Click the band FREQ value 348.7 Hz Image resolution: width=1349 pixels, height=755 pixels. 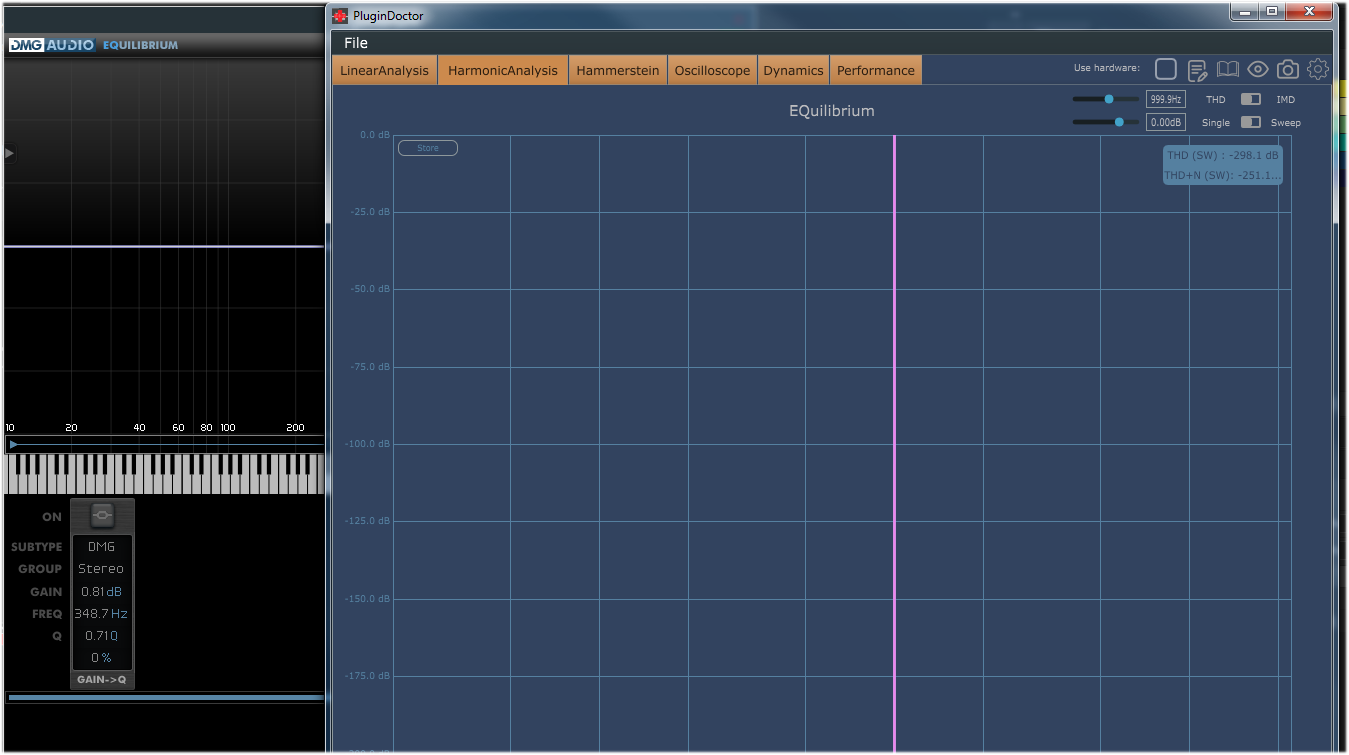click(101, 614)
